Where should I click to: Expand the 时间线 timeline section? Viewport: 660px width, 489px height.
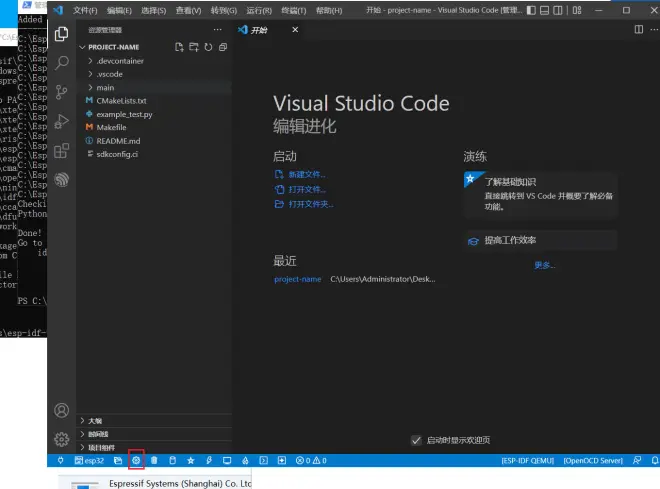154,434
